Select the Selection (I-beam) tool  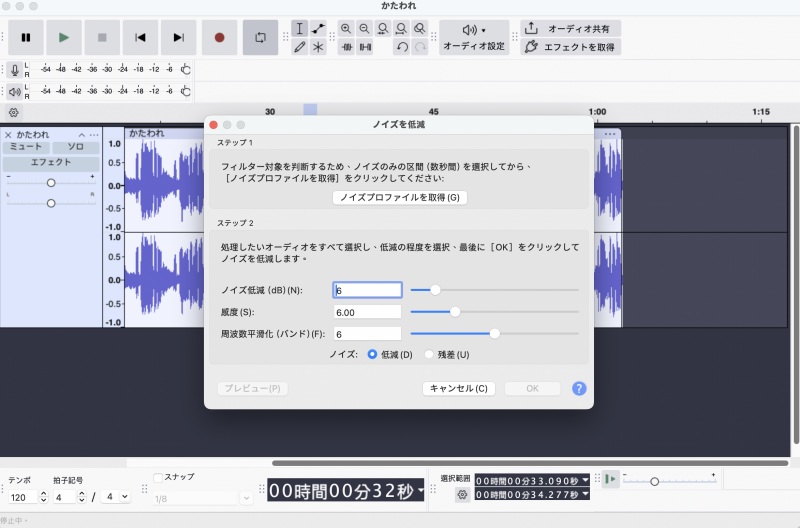click(299, 29)
